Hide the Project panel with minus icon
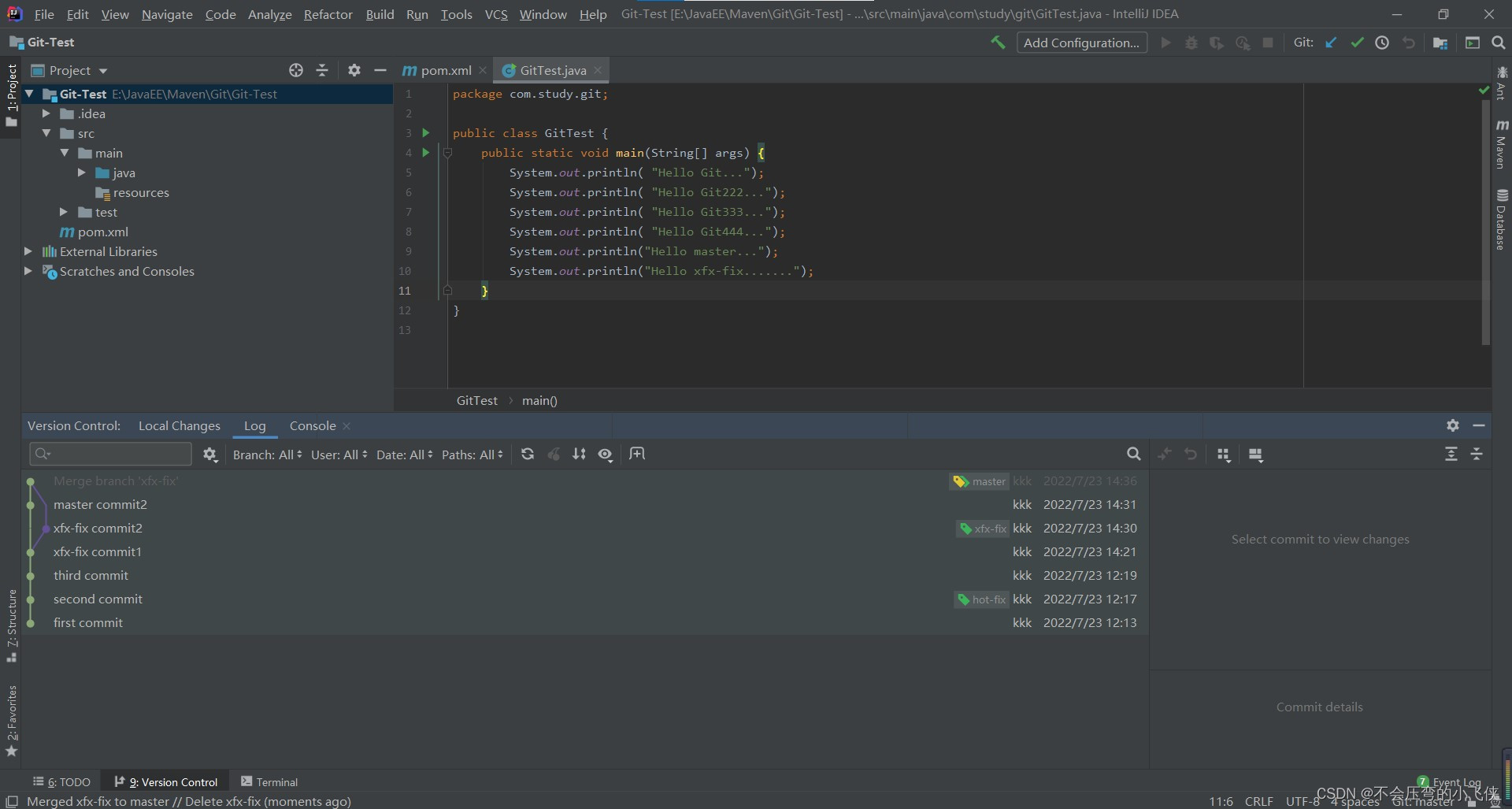 click(x=380, y=70)
